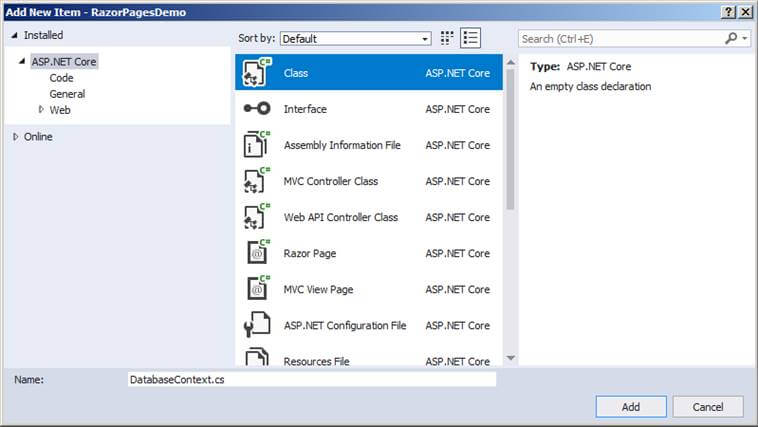Pick the ASP.NET Configuration File icon
The image size is (758, 427).
(x=257, y=324)
